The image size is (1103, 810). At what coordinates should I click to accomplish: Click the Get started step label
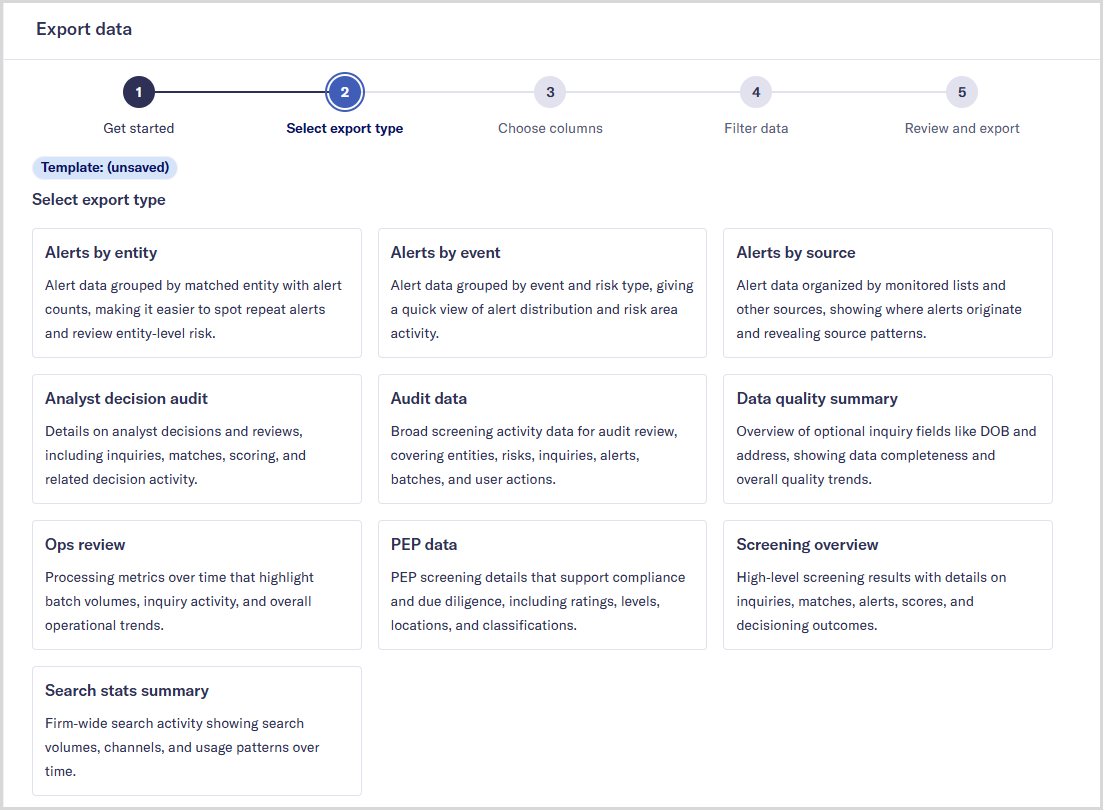coord(139,128)
